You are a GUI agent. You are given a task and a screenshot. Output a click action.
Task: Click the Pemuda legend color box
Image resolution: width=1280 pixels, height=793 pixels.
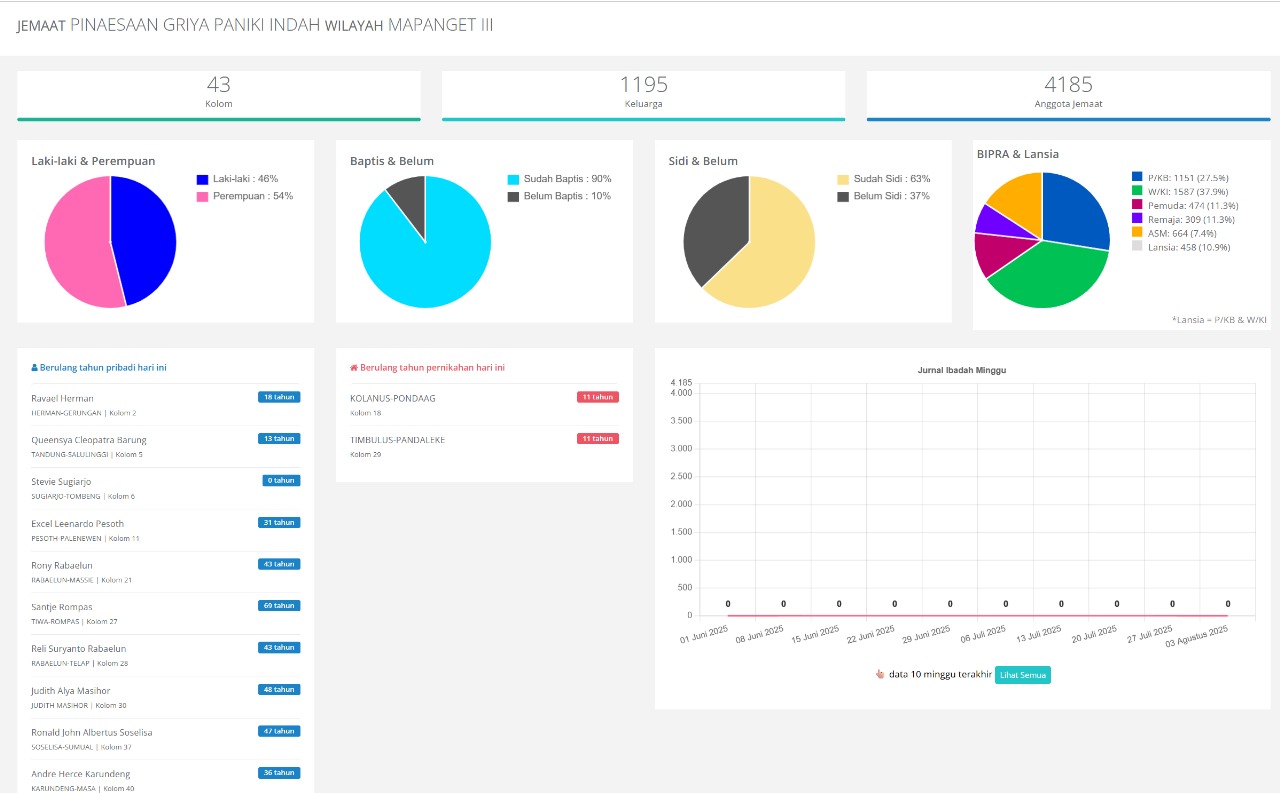coord(1138,205)
